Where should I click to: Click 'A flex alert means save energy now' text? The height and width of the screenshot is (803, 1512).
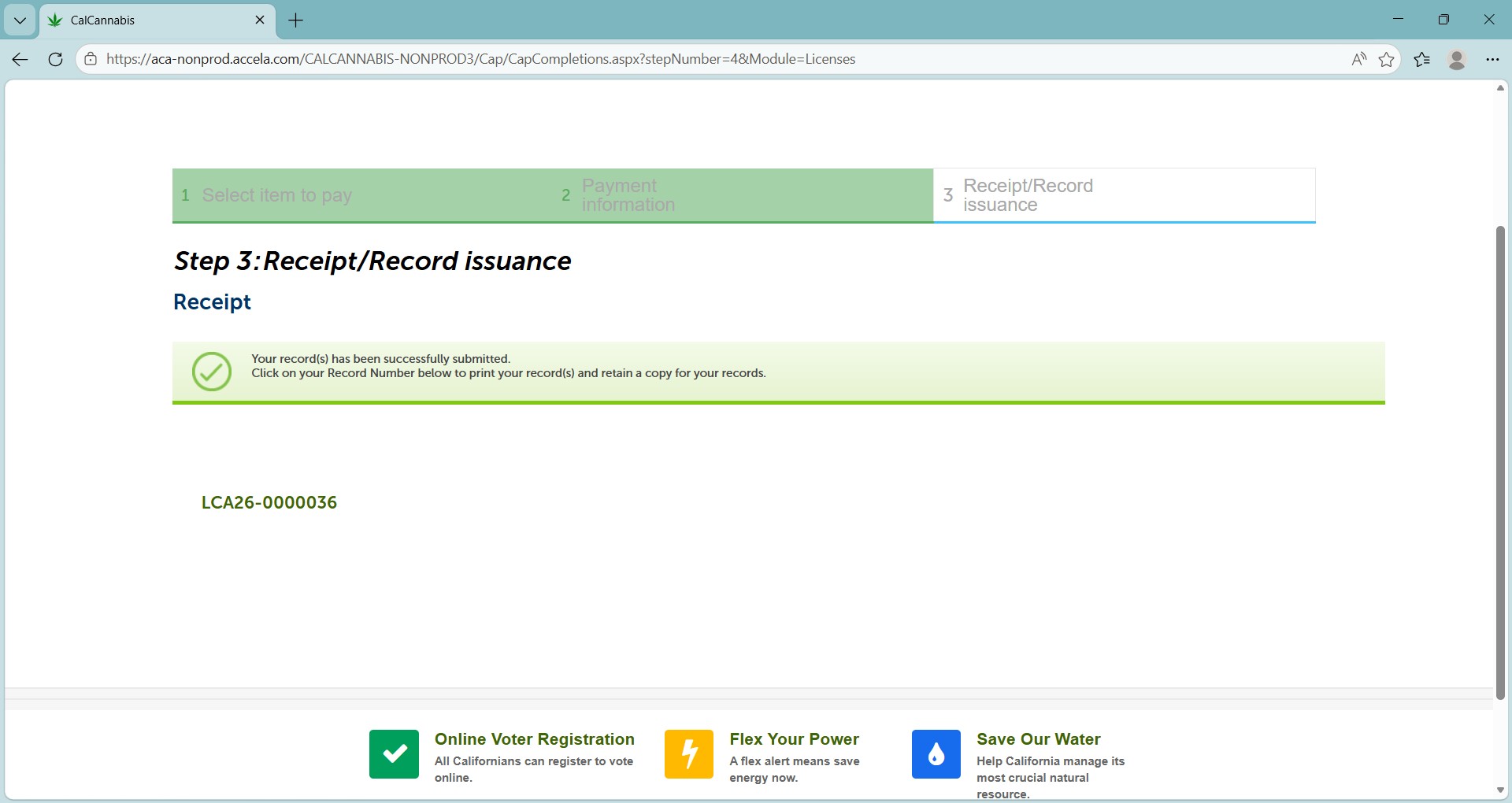(x=794, y=769)
